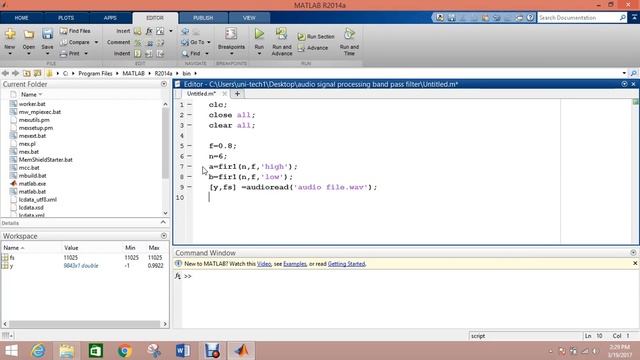Click the Search Documentation field
Screen dimensions: 640x360
point(578,18)
